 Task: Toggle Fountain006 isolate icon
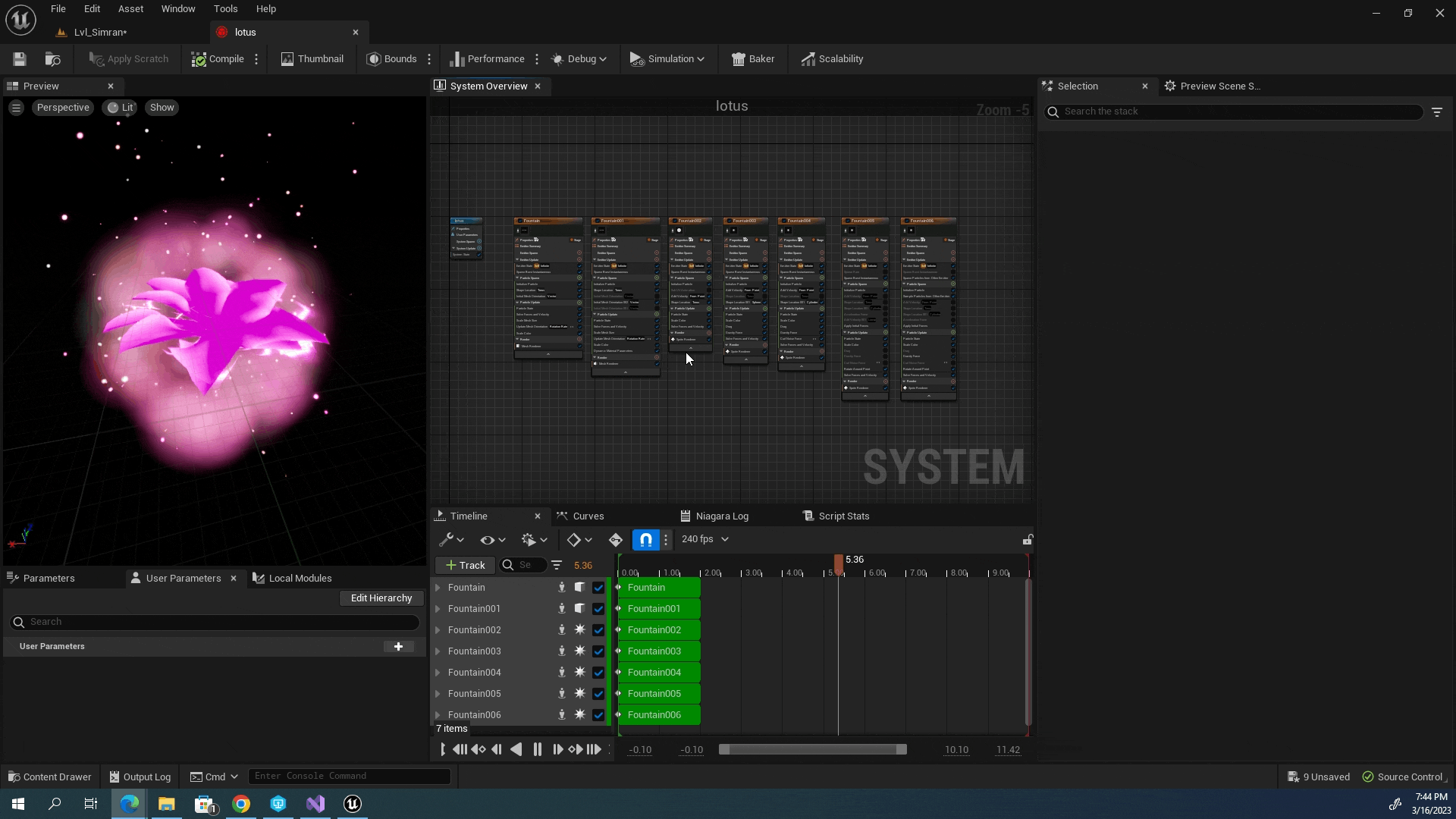pos(562,715)
